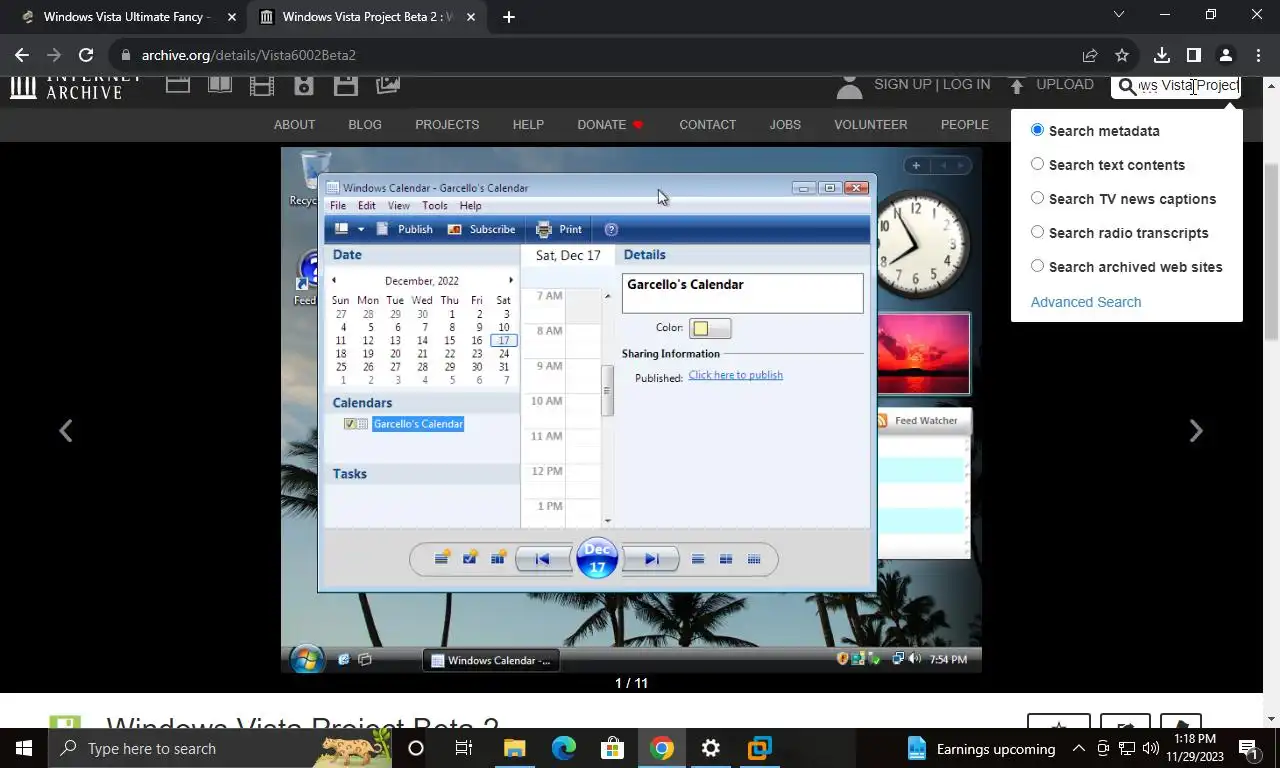Open the Windows Start menu
Screen dimensions: 1280x768
pos(23,748)
